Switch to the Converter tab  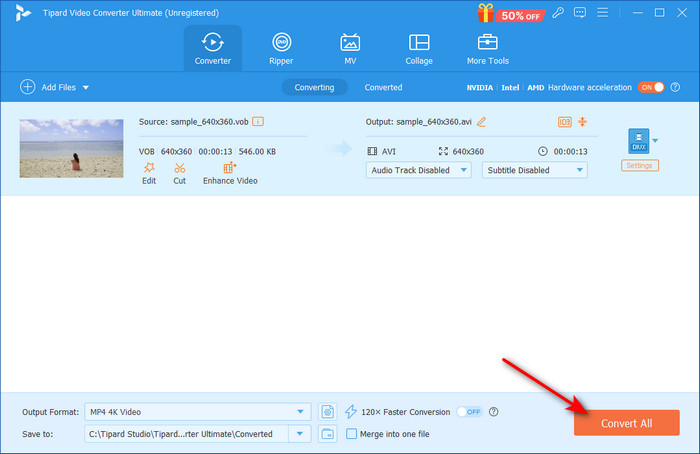tap(212, 48)
